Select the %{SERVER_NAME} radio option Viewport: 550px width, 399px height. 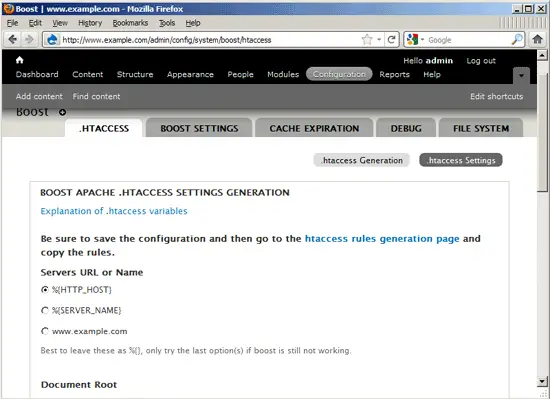(45, 310)
